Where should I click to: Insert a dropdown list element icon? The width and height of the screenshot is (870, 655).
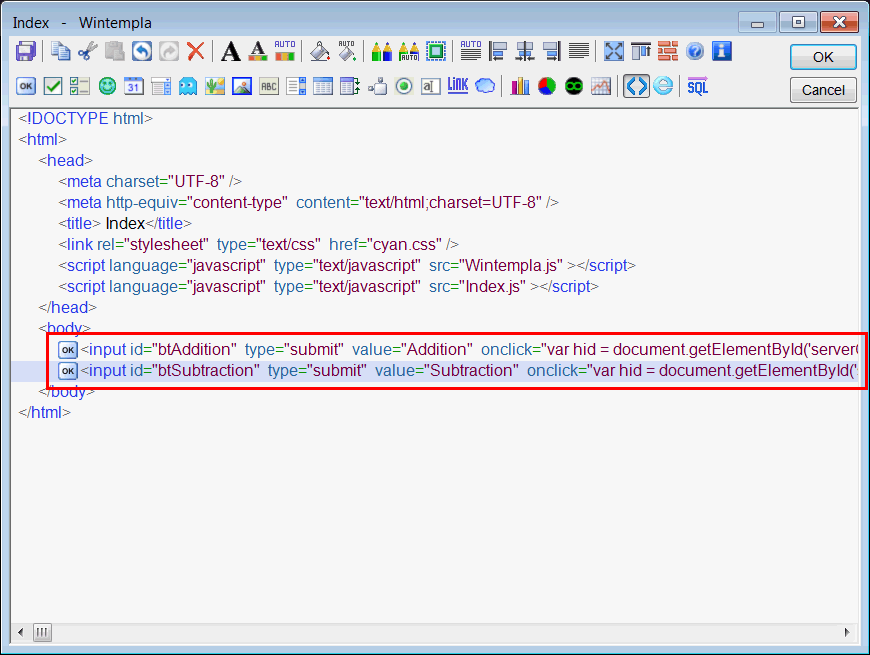[161, 87]
